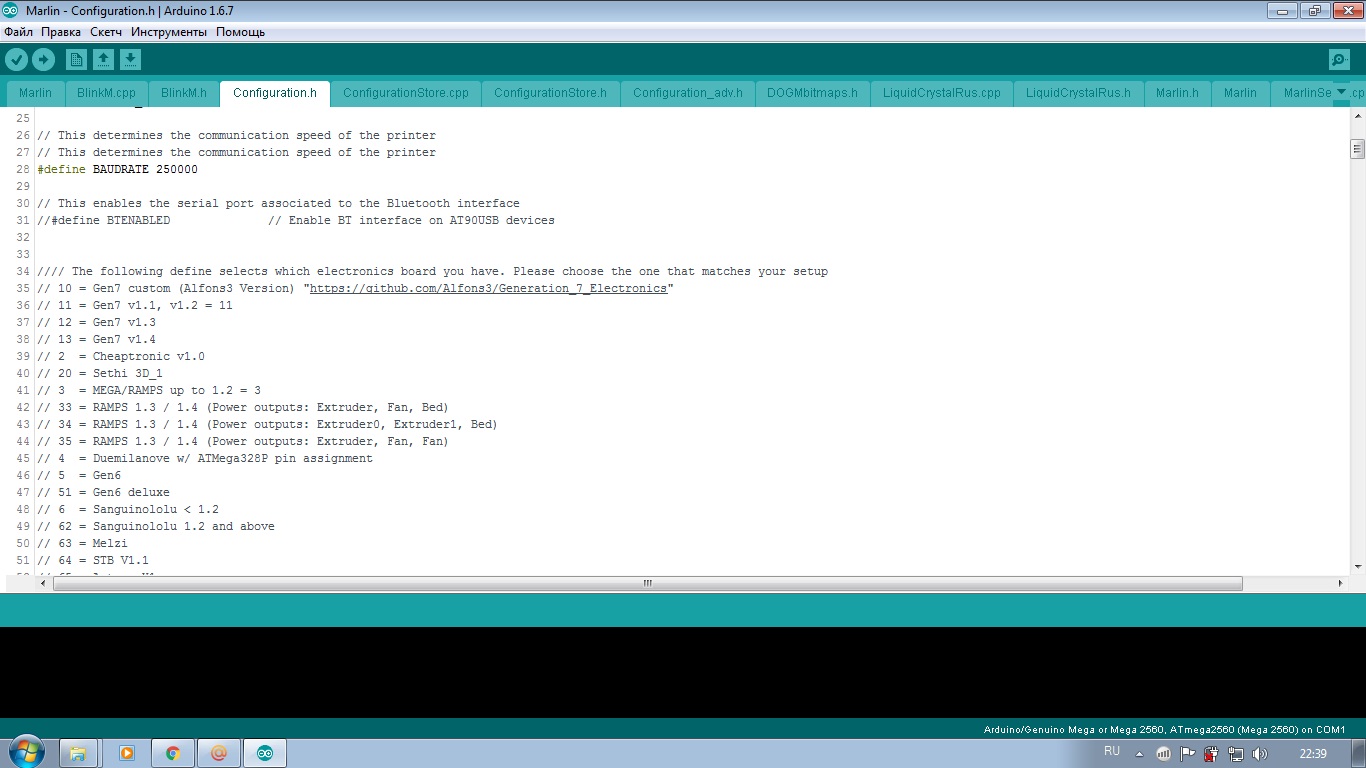Switch to the LiquidCrystalRus.cpp tab
The image size is (1366, 768).
(x=941, y=93)
